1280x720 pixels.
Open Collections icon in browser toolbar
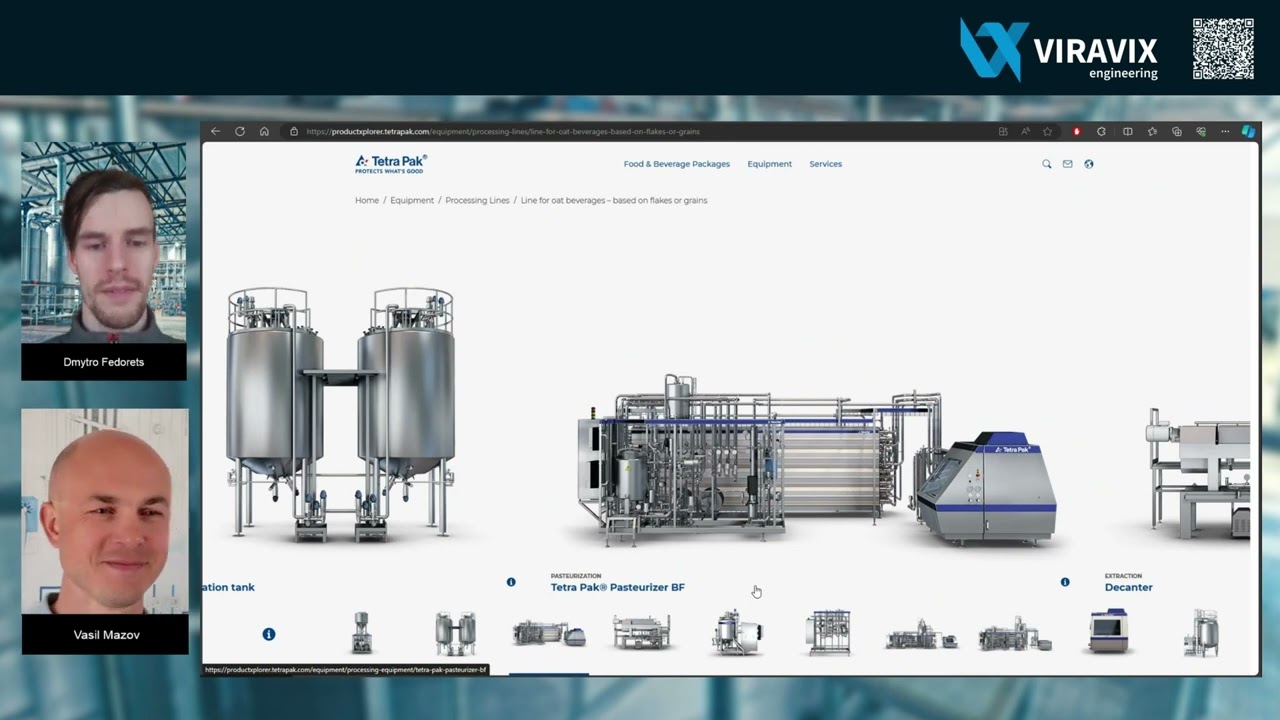click(1177, 131)
